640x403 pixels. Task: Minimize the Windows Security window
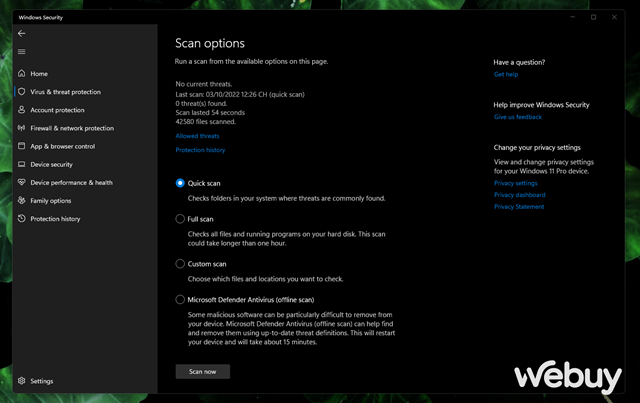tap(573, 17)
